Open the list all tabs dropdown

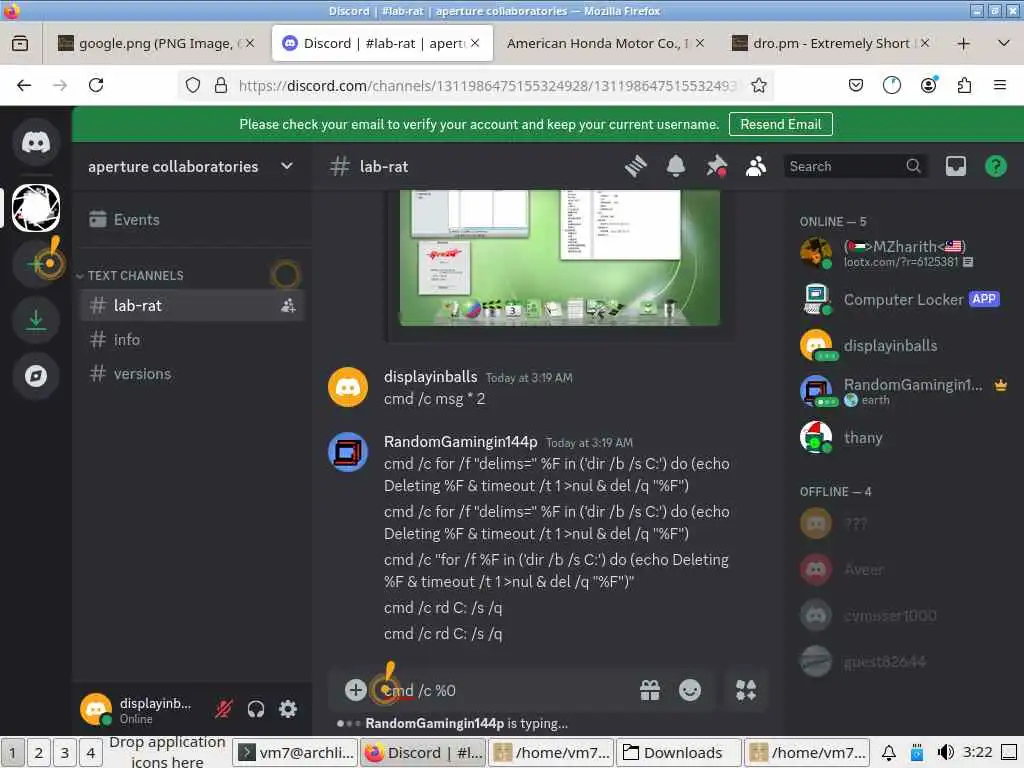(1004, 43)
